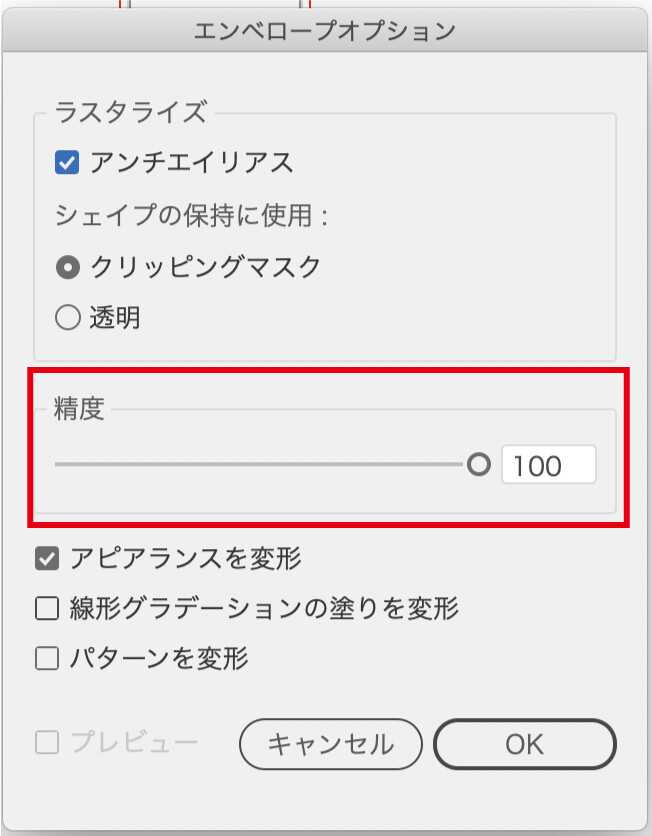Click the アンチエイリアス label text
This screenshot has height=836, width=652.
pyautogui.click(x=191, y=162)
